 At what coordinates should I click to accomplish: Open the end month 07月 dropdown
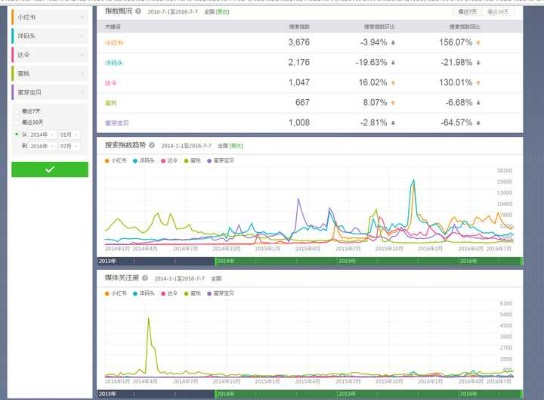tap(69, 146)
